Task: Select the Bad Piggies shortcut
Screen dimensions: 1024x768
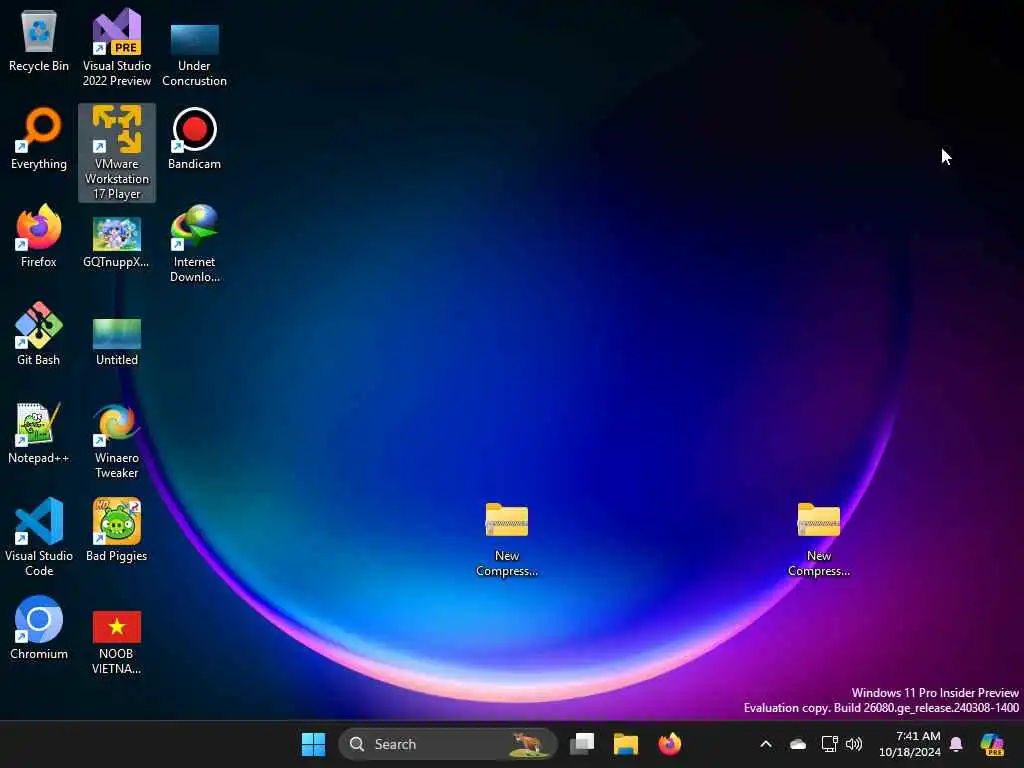Action: (117, 530)
